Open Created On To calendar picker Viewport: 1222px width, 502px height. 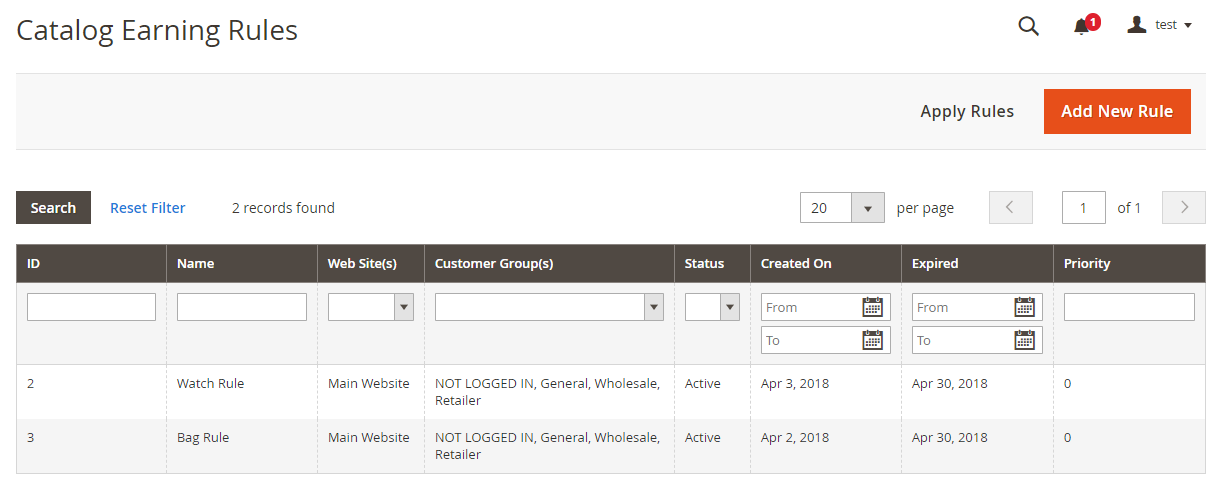coord(872,340)
